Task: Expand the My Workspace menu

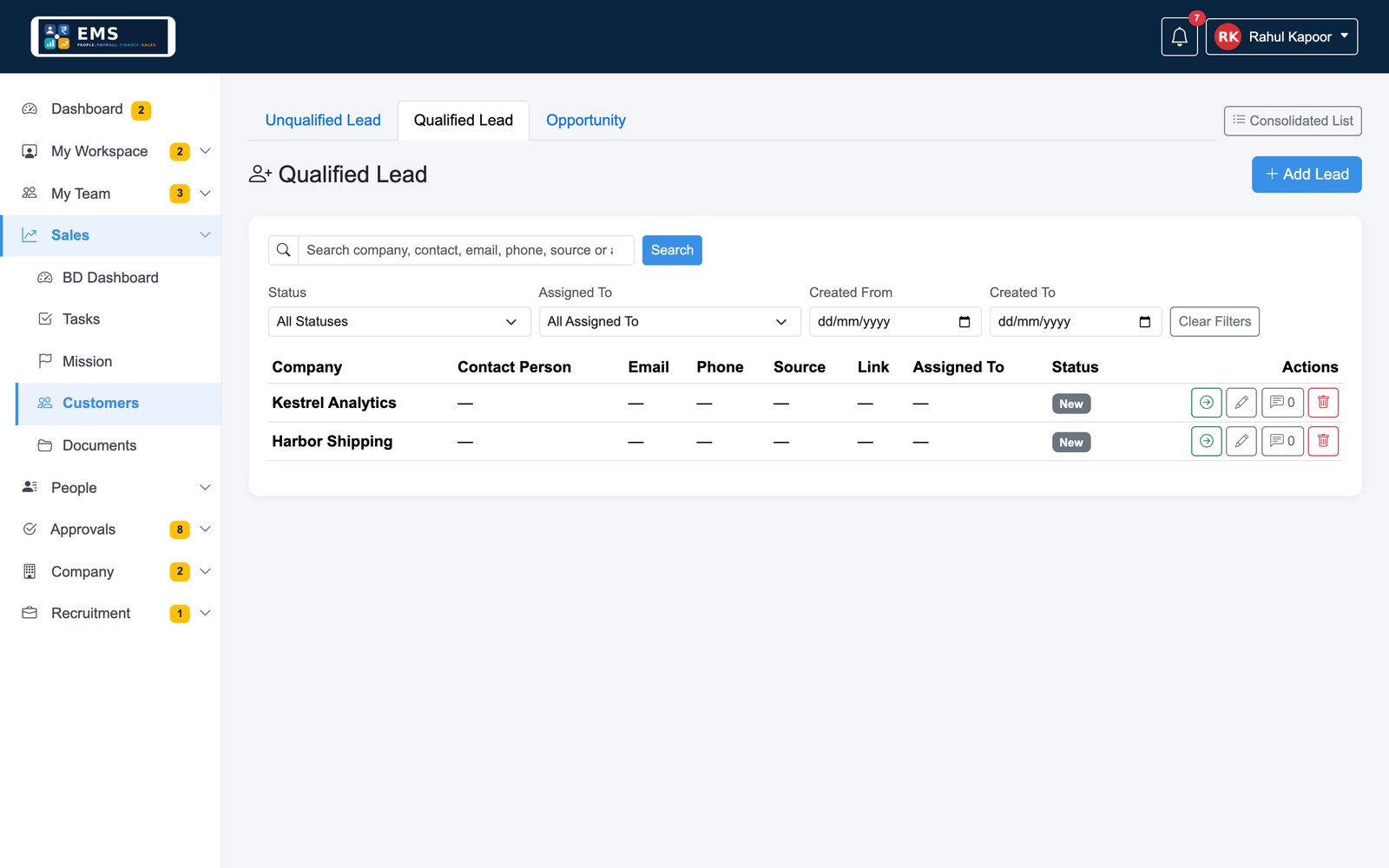Action: (x=110, y=151)
